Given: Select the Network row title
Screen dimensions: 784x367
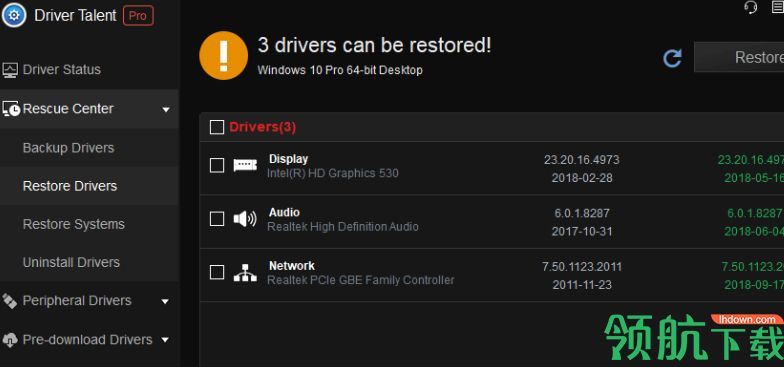Looking at the screenshot, I should point(292,266).
